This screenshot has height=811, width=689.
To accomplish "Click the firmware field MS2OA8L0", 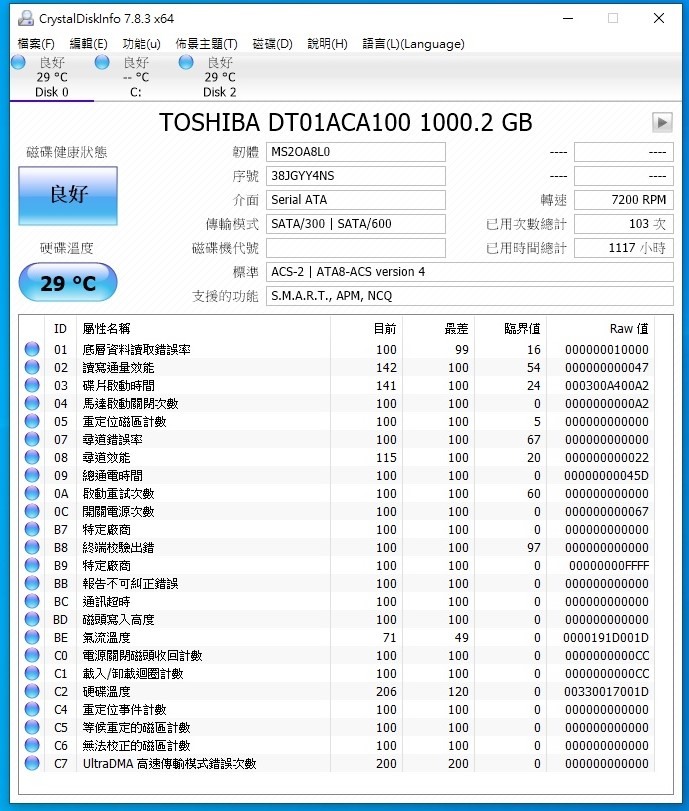I will coord(356,152).
